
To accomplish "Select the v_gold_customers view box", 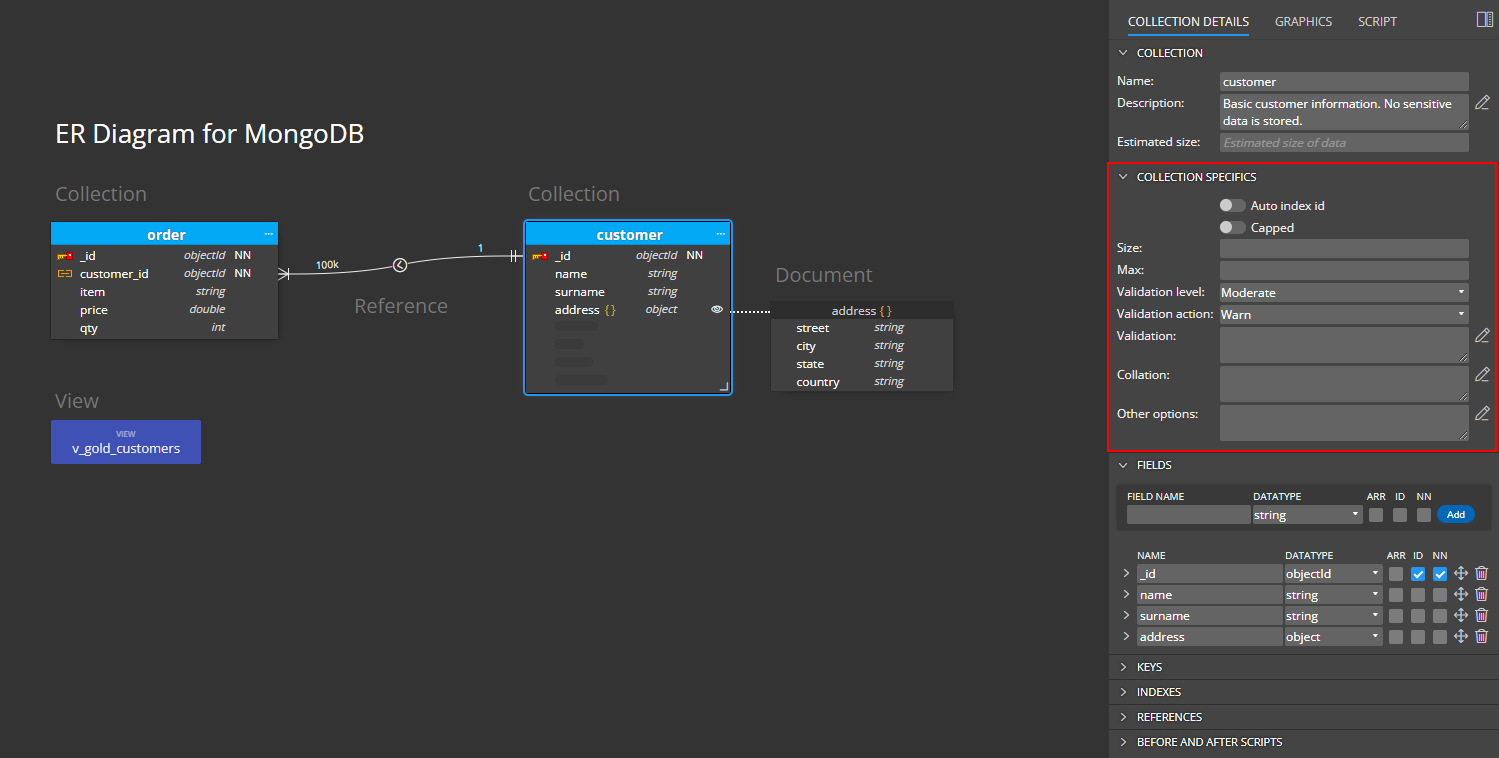I will coord(126,442).
